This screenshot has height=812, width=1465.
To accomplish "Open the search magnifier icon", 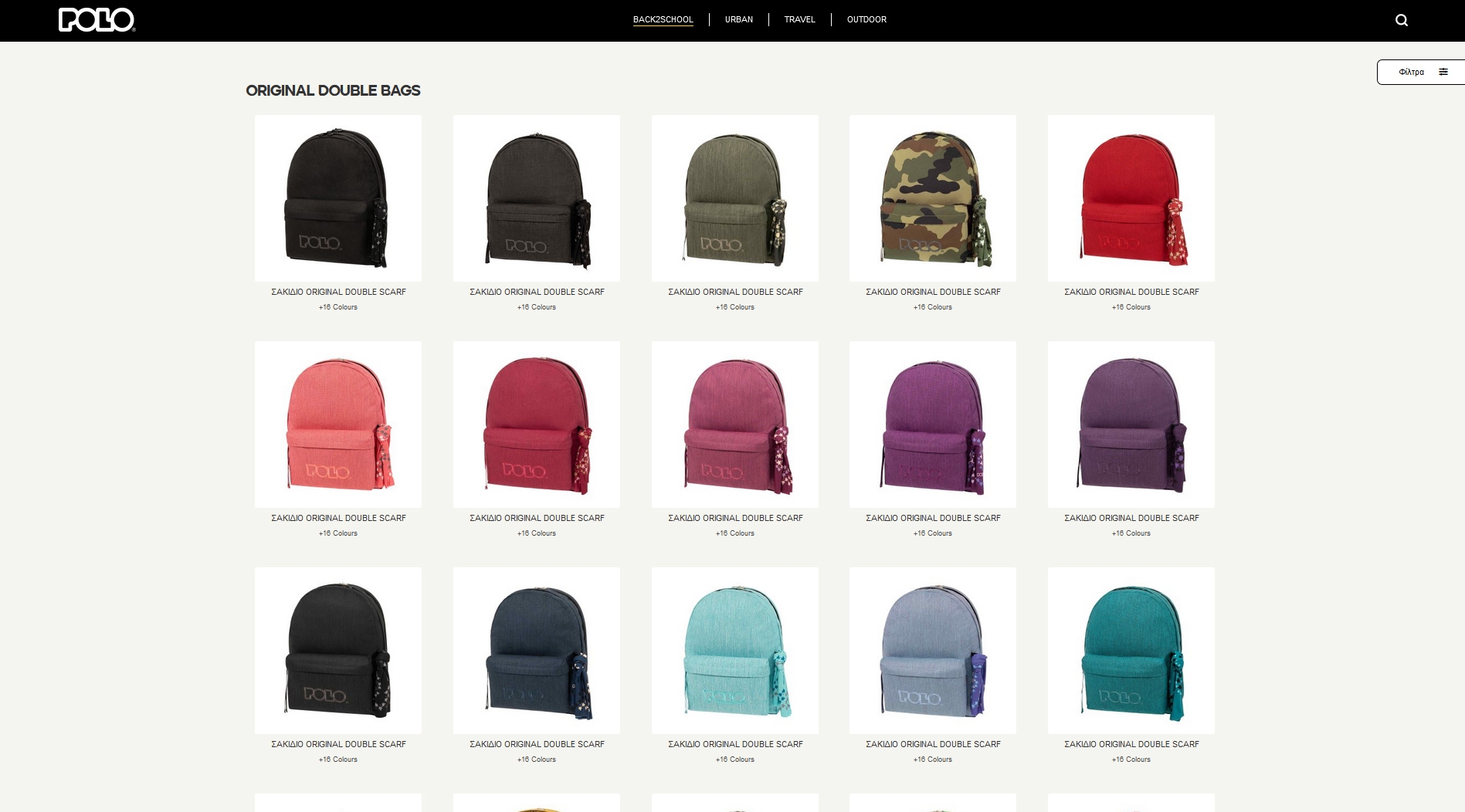I will [1402, 21].
